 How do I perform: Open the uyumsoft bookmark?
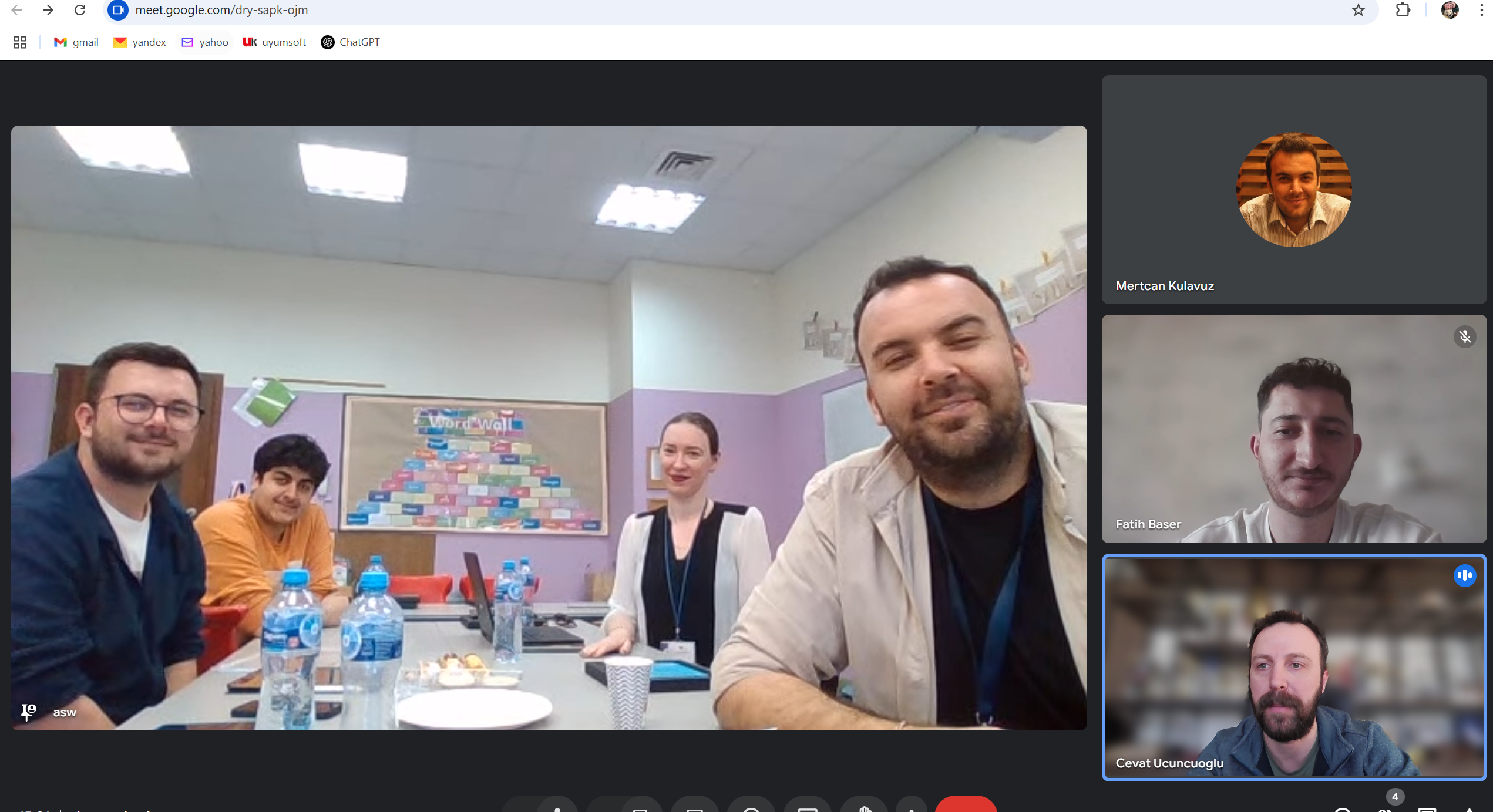[274, 42]
